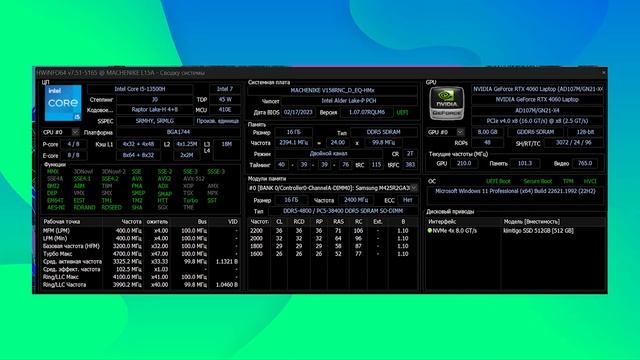Click the green UEFI label beside BIOS version

click(x=402, y=112)
